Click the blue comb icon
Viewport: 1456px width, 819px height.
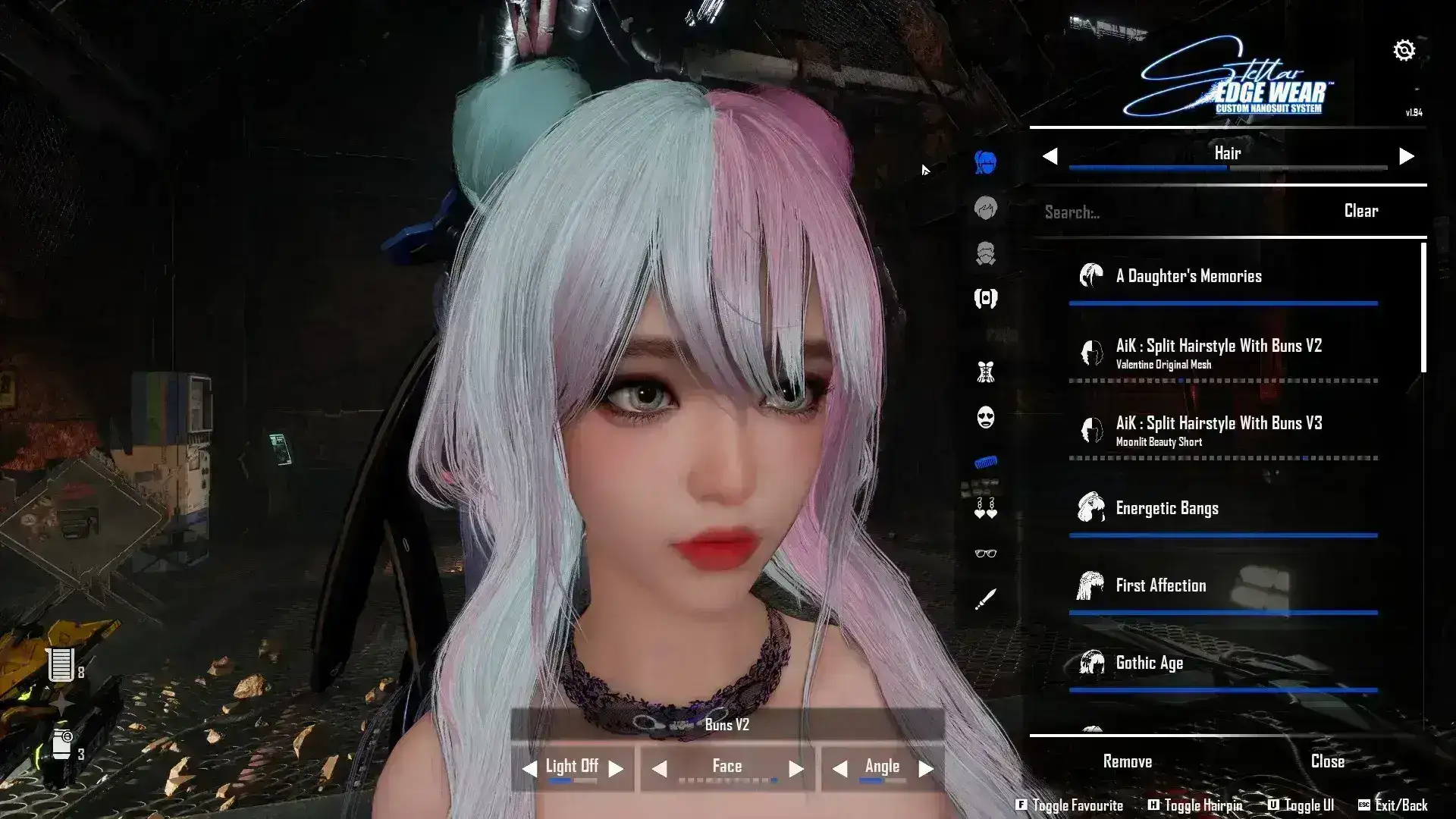click(x=985, y=462)
